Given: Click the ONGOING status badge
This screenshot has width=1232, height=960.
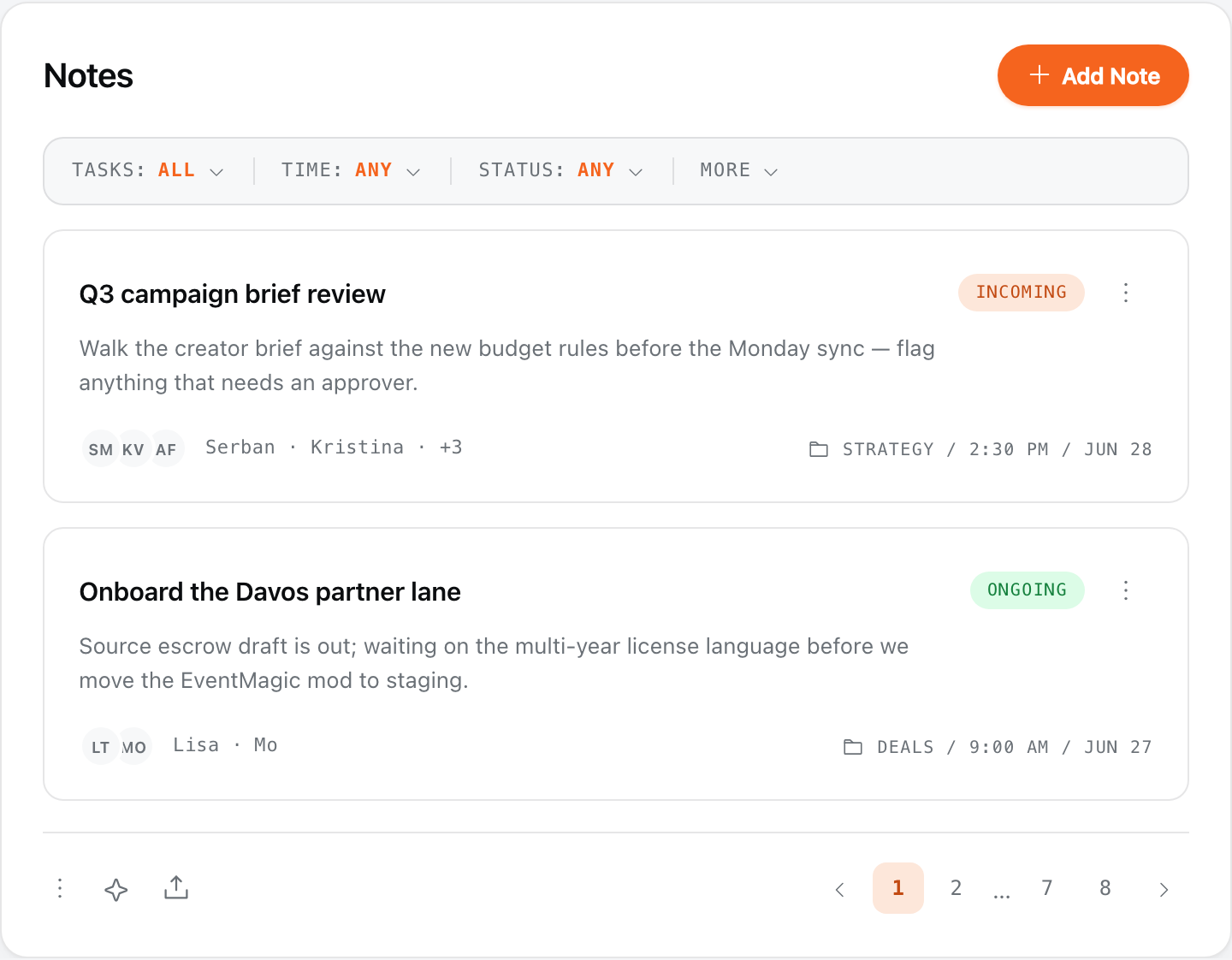Looking at the screenshot, I should (1027, 590).
